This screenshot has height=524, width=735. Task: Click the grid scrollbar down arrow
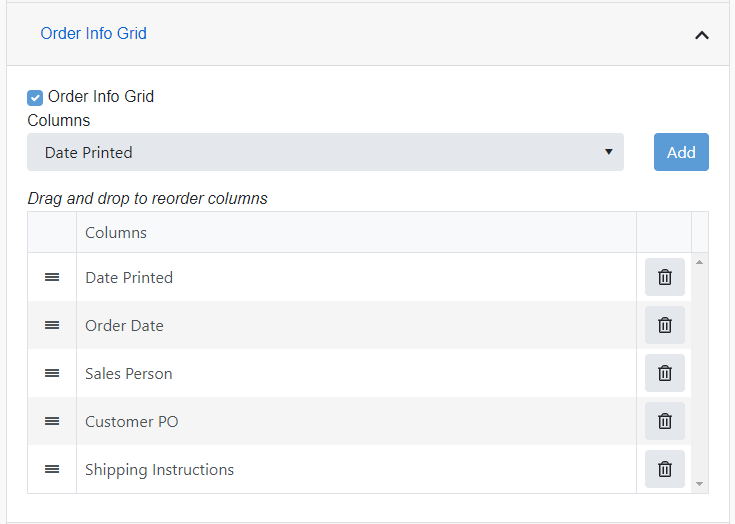tap(699, 484)
